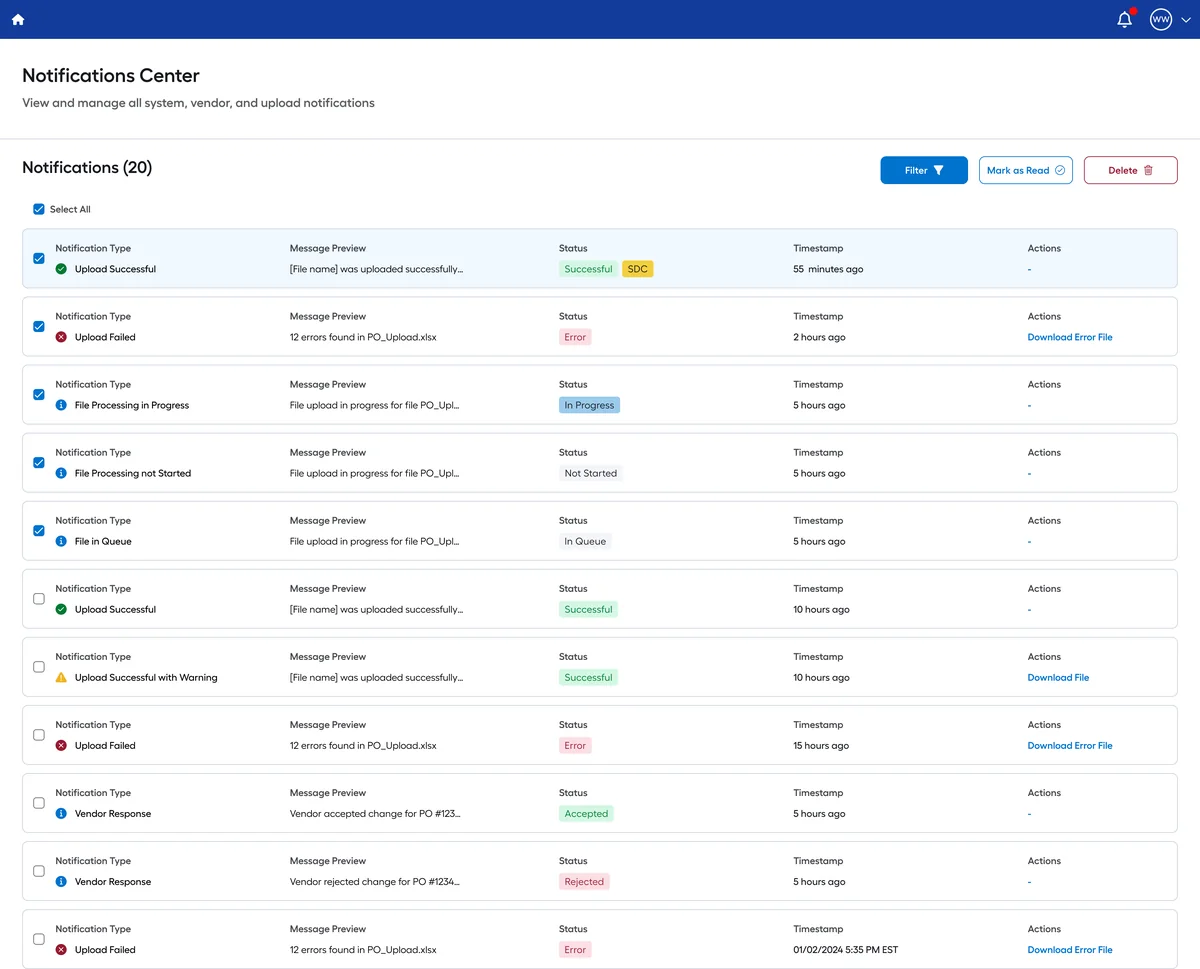This screenshot has height=969, width=1200.
Task: Click the Accepted status badge
Action: 586,813
